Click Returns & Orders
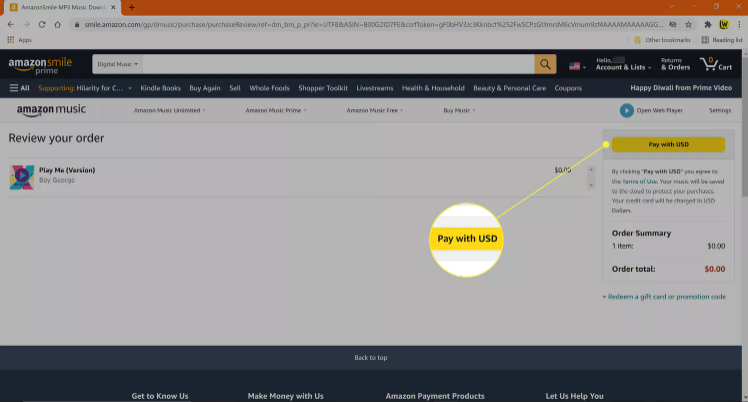The image size is (748, 402). pos(675,64)
